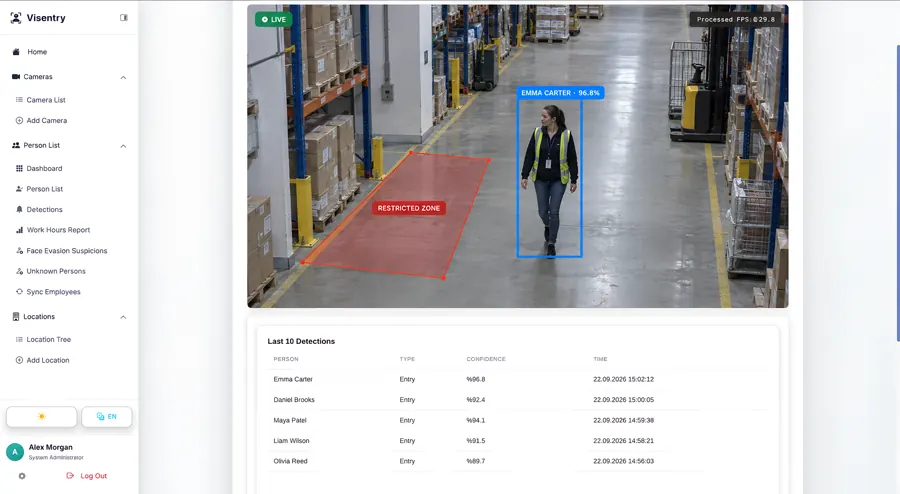This screenshot has height=494, width=900.
Task: Click the Log Out link
Action: [94, 476]
